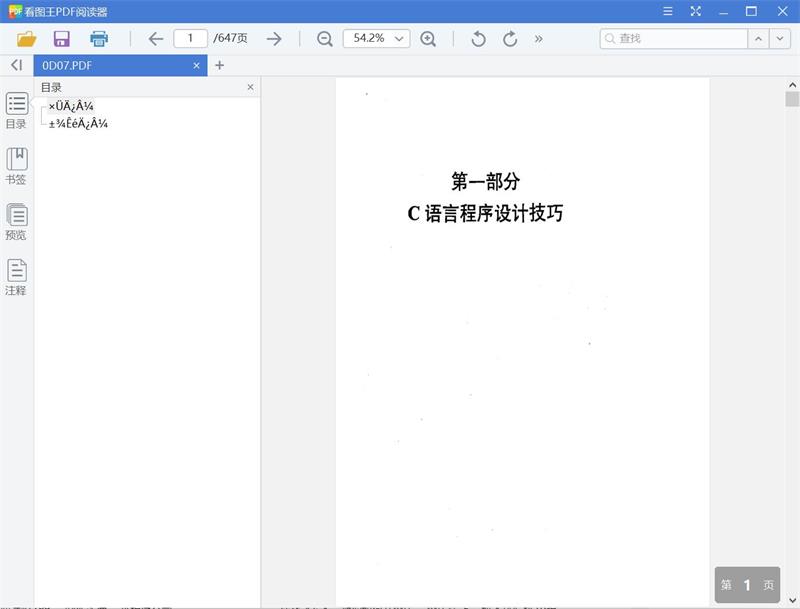
Task: Go to next page with right arrow
Action: tap(274, 39)
